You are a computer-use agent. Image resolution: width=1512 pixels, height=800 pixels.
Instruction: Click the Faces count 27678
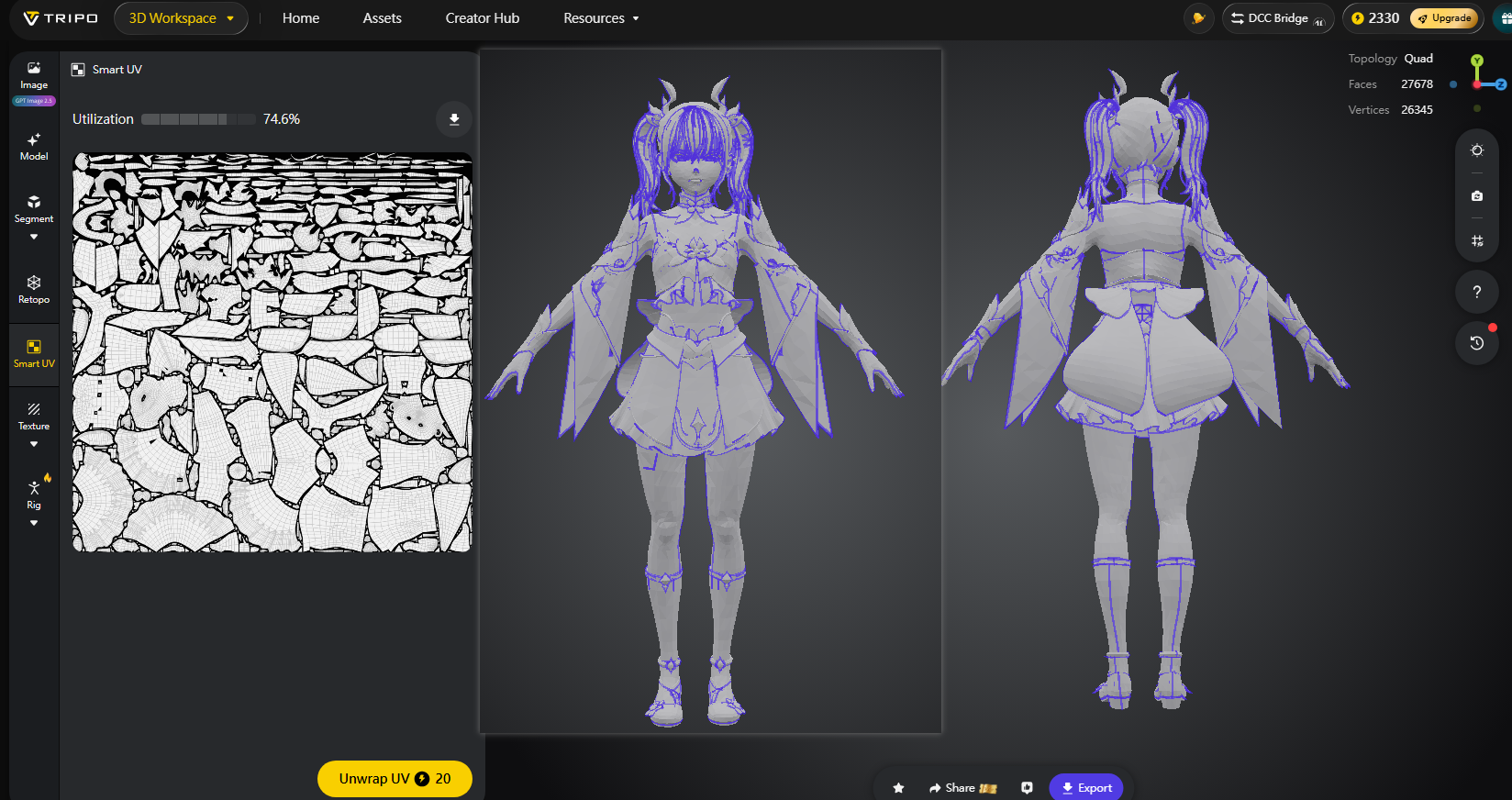pos(1417,84)
